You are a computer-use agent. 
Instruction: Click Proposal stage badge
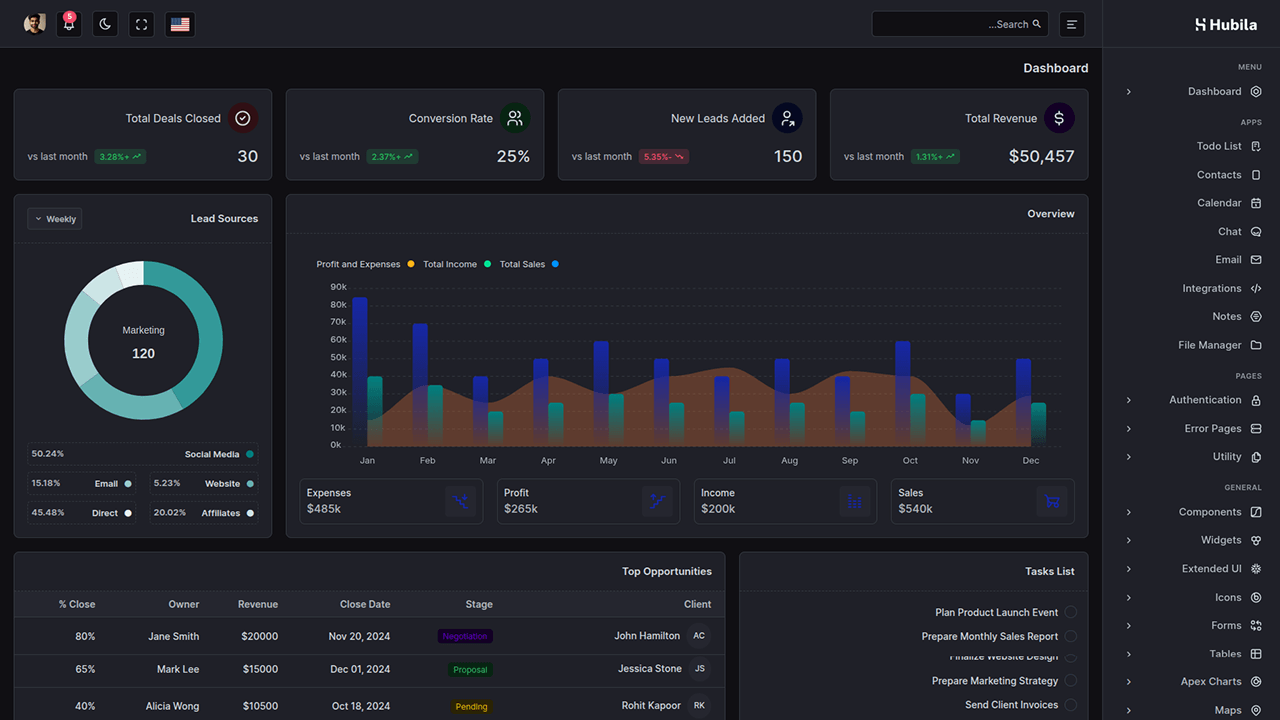(x=470, y=670)
